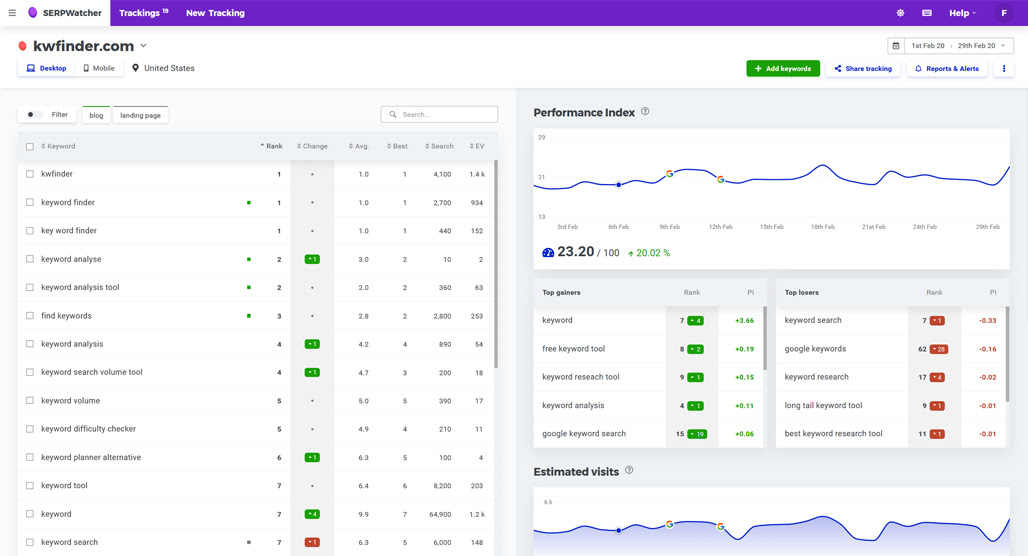Open the three-dot more options menu
This screenshot has height=556, width=1028.
[x=1004, y=68]
